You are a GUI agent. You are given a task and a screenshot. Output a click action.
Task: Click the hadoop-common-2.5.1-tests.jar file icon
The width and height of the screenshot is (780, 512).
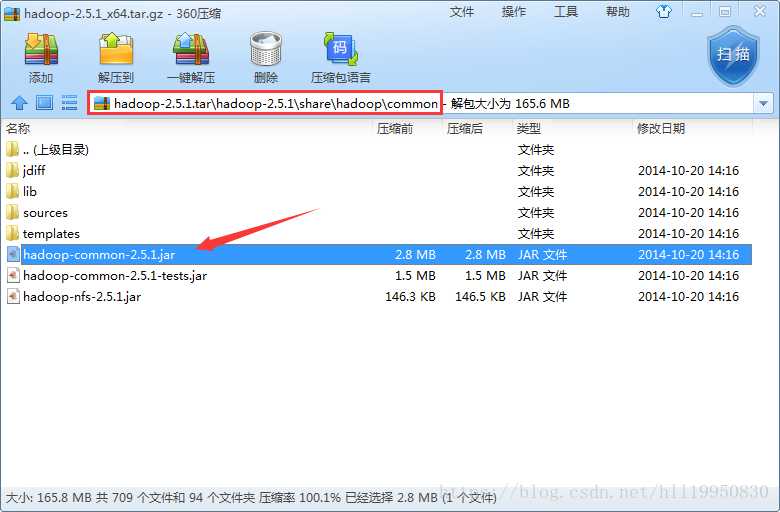(x=13, y=275)
